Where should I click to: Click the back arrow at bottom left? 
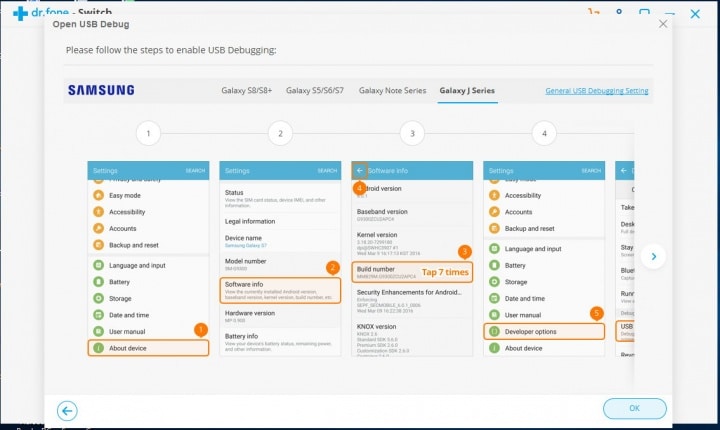pos(67,410)
